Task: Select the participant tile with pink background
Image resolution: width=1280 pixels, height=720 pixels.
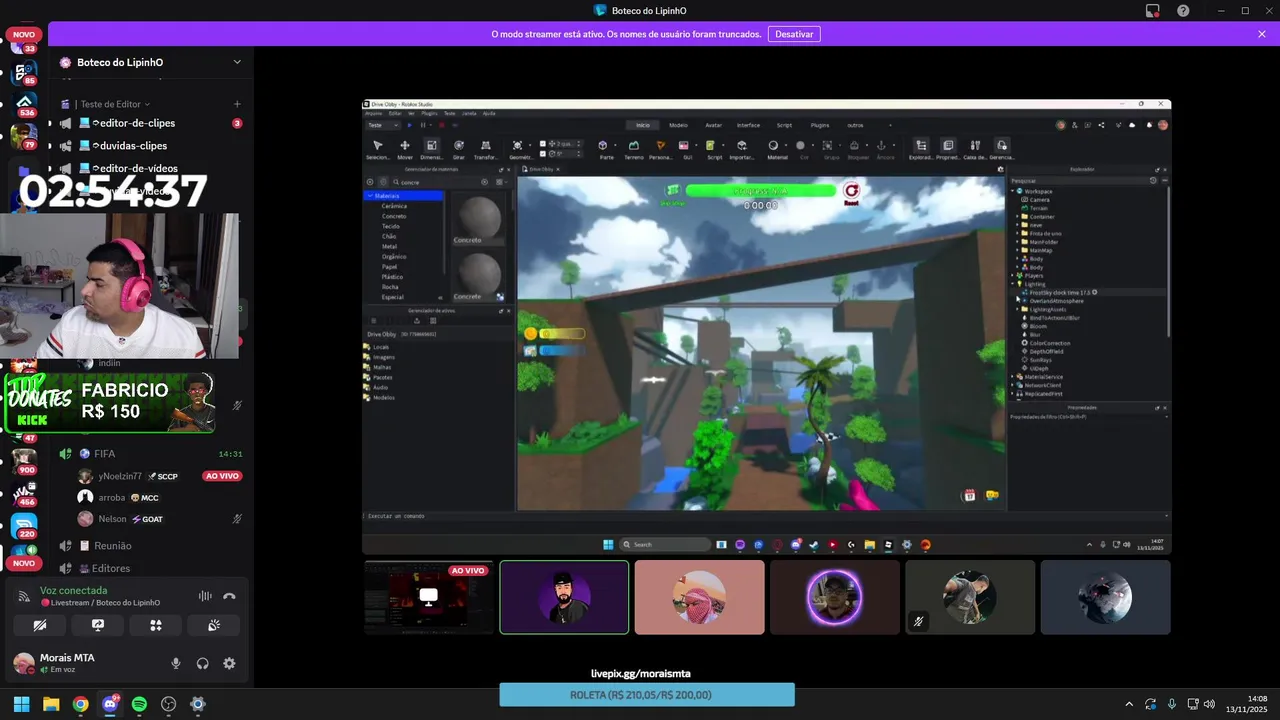Action: pos(699,597)
